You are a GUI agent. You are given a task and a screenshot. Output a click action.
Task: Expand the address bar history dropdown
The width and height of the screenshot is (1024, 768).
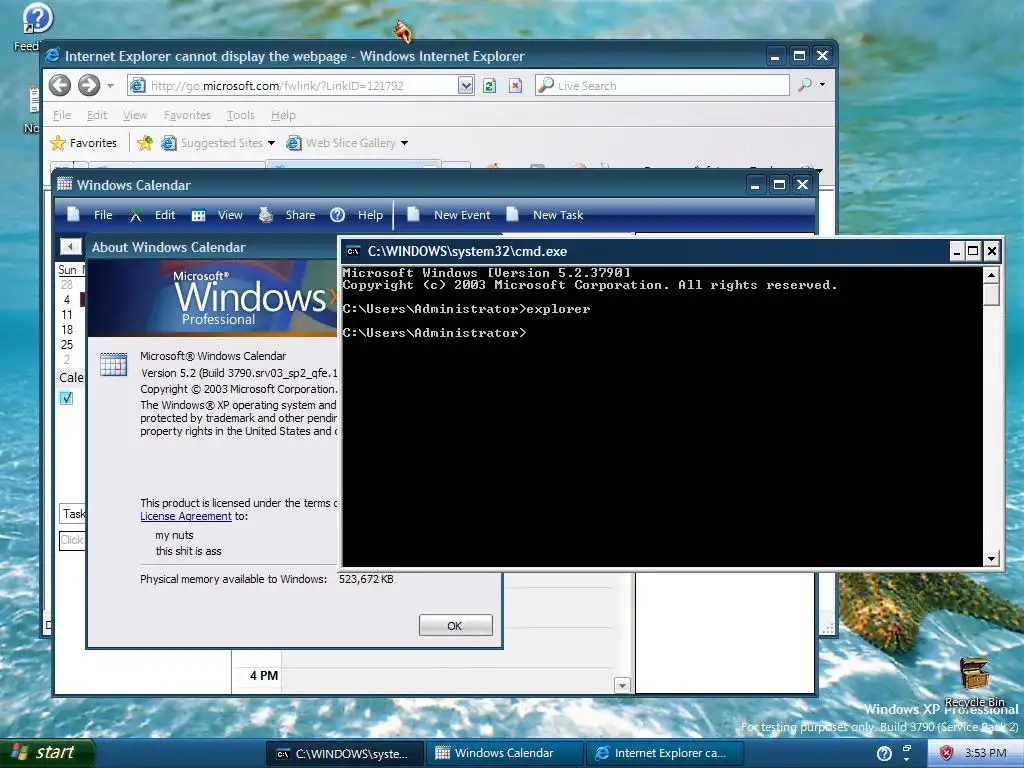tap(465, 86)
